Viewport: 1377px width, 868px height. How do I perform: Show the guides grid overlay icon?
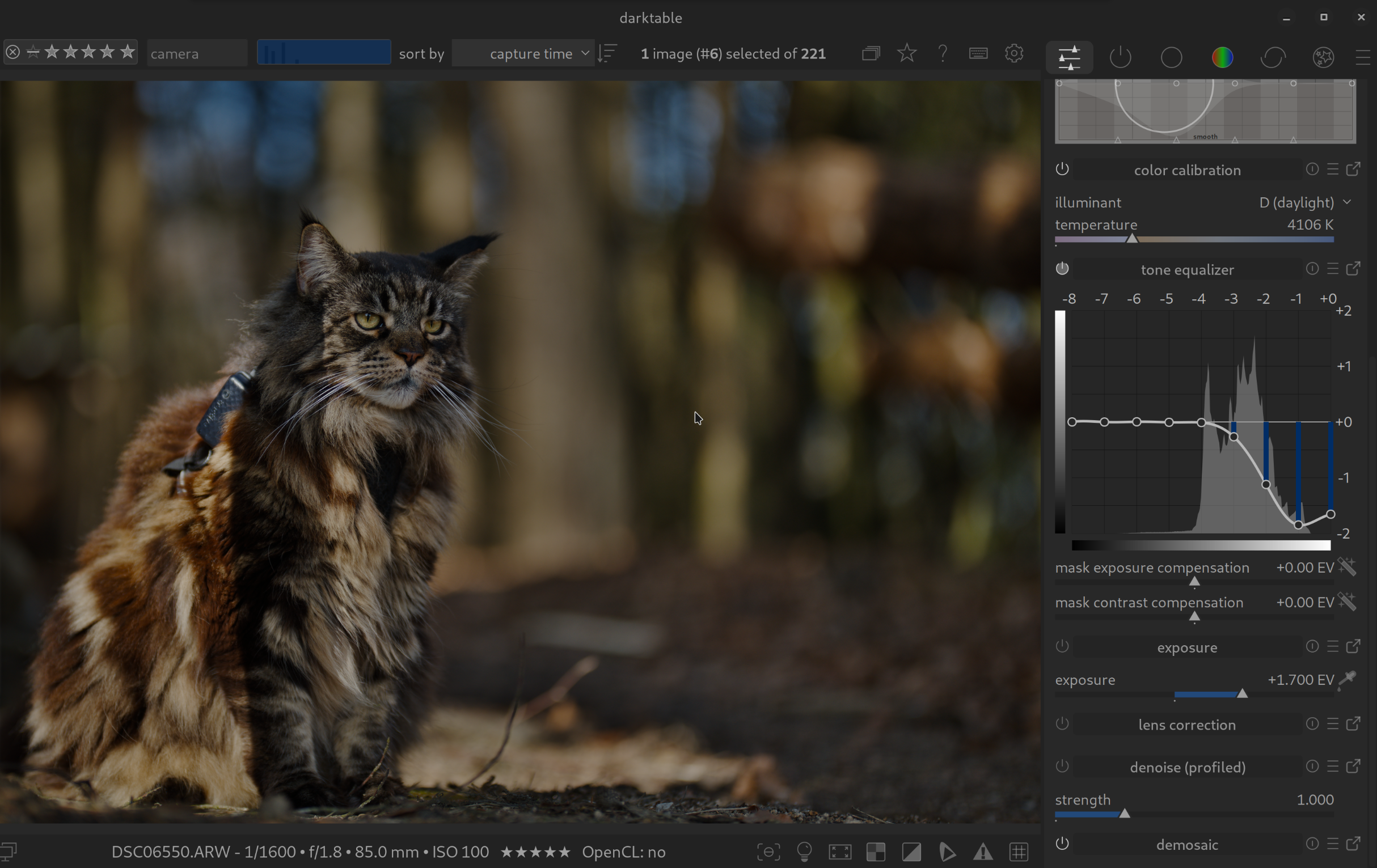click(1019, 852)
